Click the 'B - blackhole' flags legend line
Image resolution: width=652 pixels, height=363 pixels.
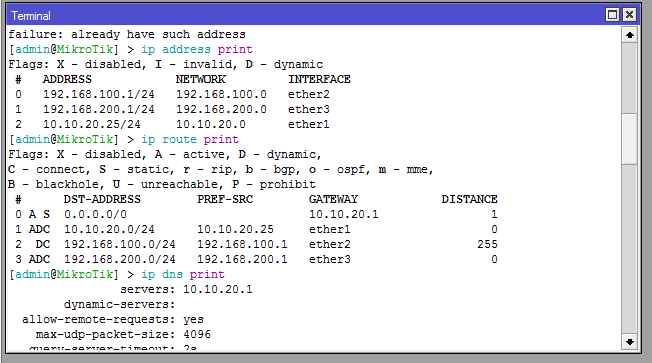[x=162, y=184]
